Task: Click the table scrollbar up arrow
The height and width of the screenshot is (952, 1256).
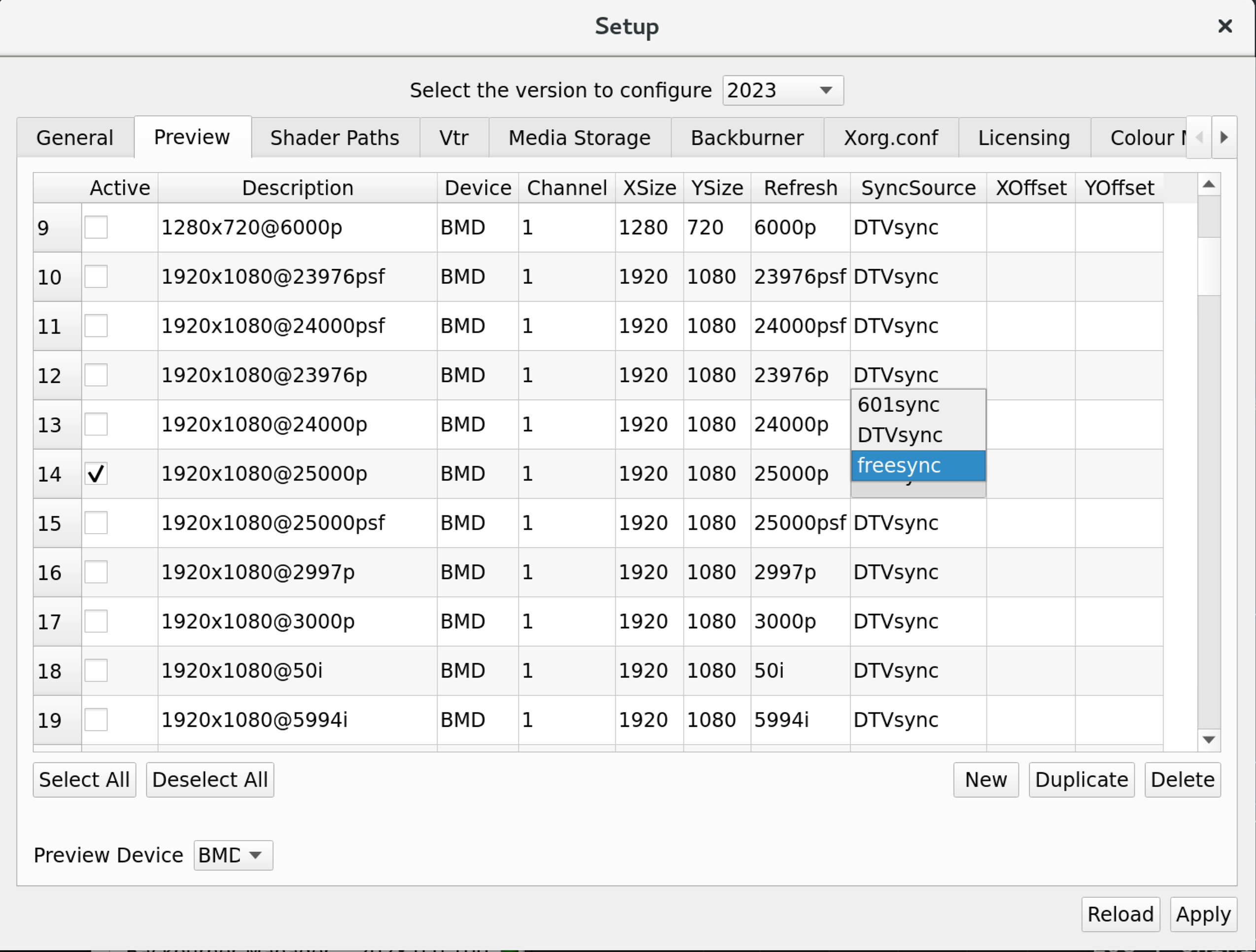Action: 1209,184
